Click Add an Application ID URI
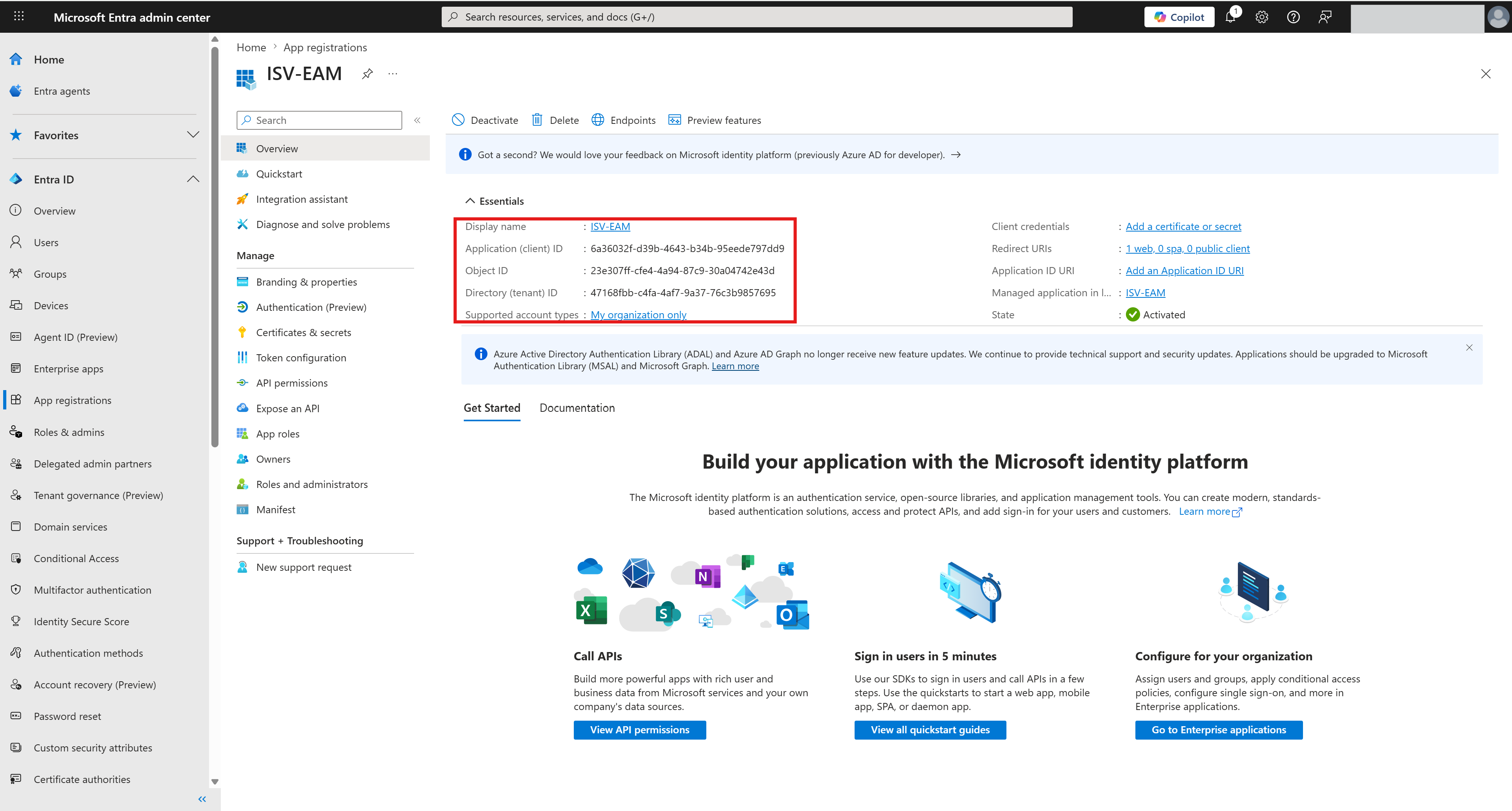The width and height of the screenshot is (1512, 811). [x=1184, y=271]
